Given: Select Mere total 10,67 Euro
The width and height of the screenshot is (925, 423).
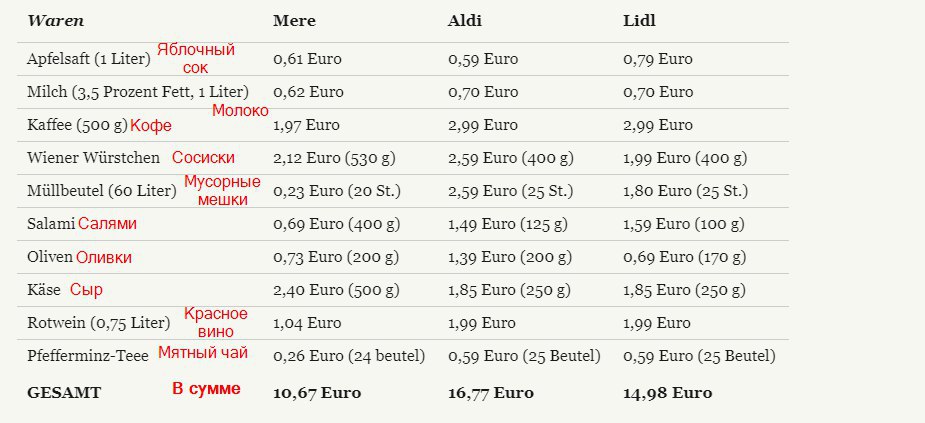Looking at the screenshot, I should (317, 393).
